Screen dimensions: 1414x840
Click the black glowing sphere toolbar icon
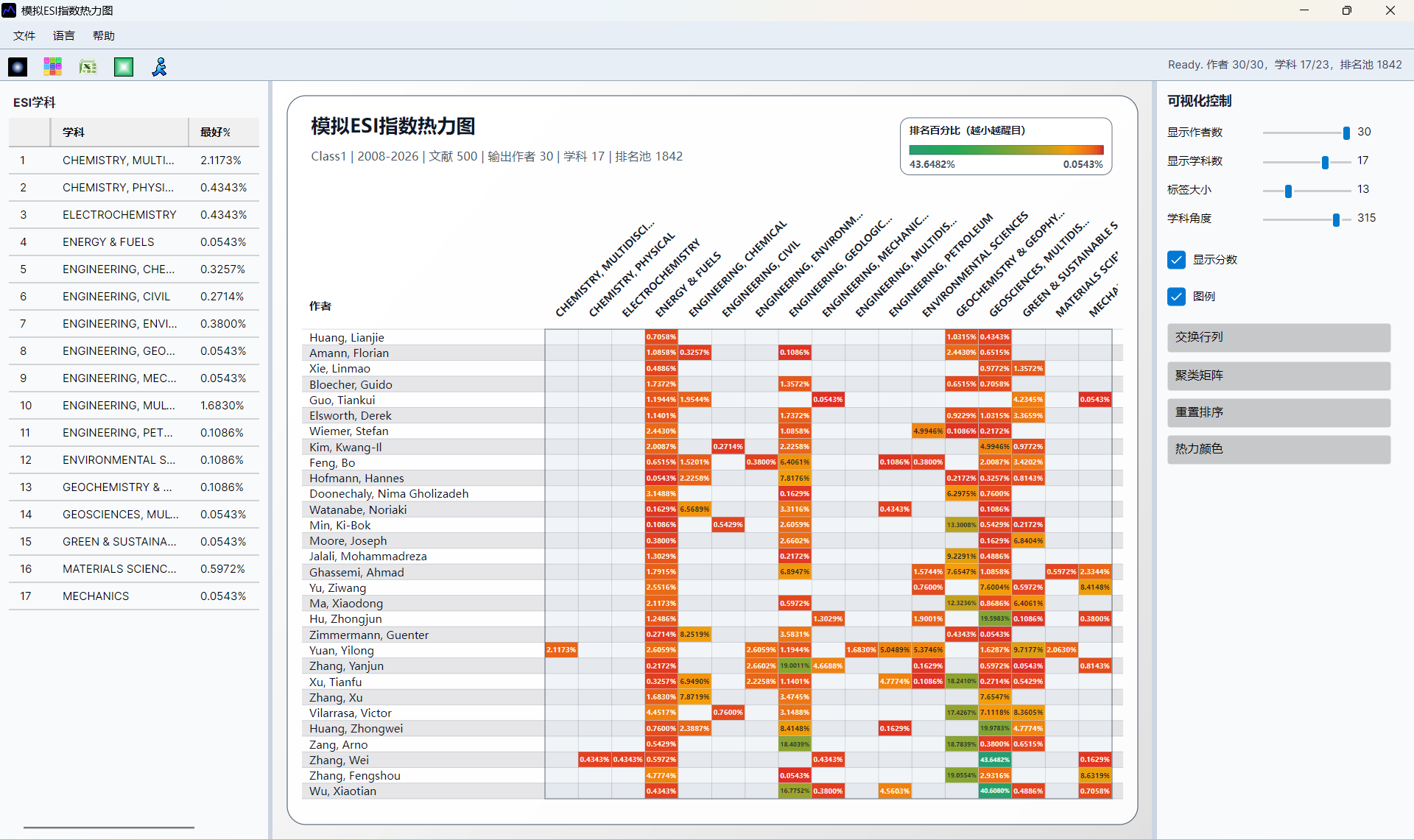[18, 67]
